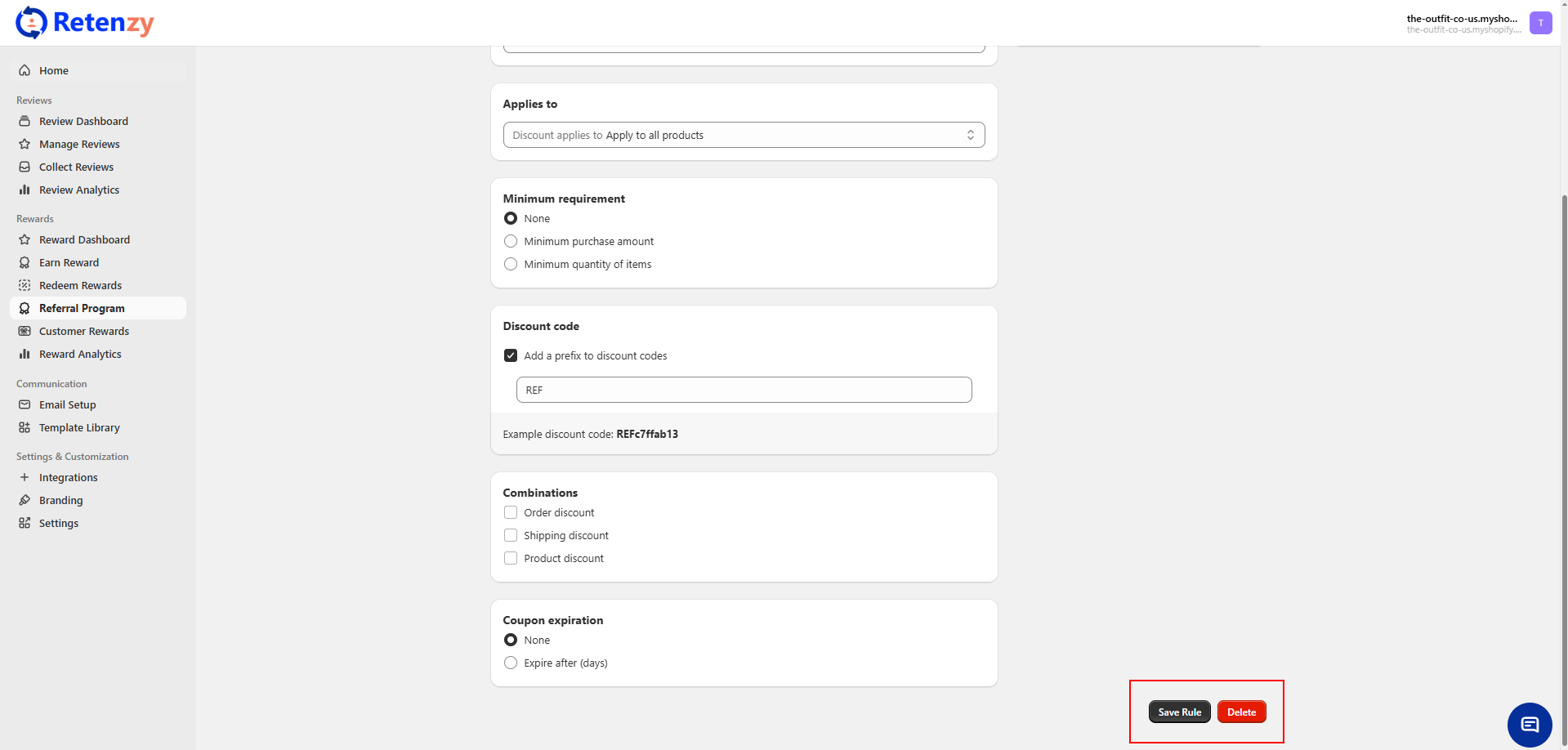Select Minimum purchase amount radio option
Screen dimensions: 1568x750
(x=511, y=241)
